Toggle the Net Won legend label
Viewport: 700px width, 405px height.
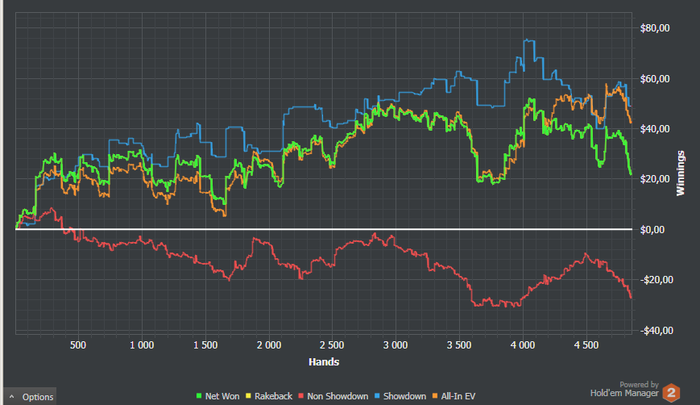point(222,396)
